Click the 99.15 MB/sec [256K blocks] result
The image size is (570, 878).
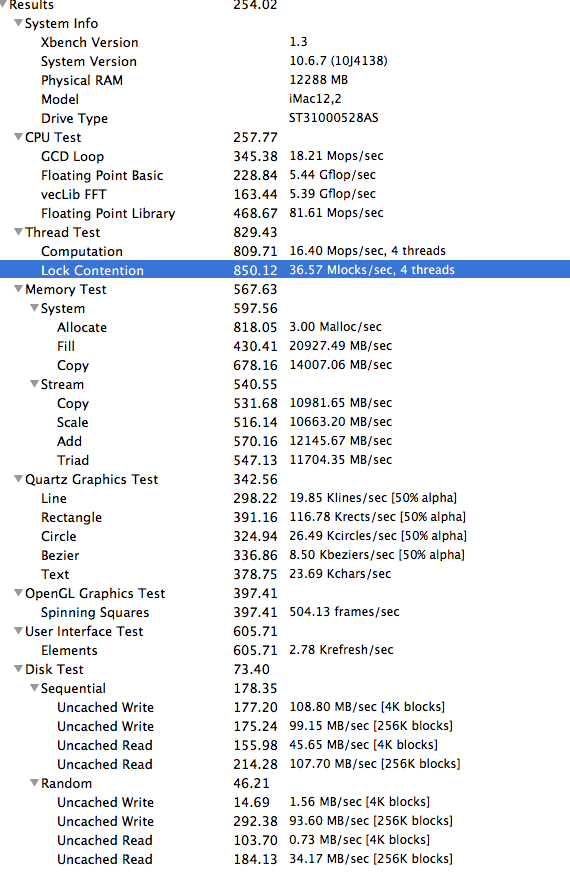[371, 726]
